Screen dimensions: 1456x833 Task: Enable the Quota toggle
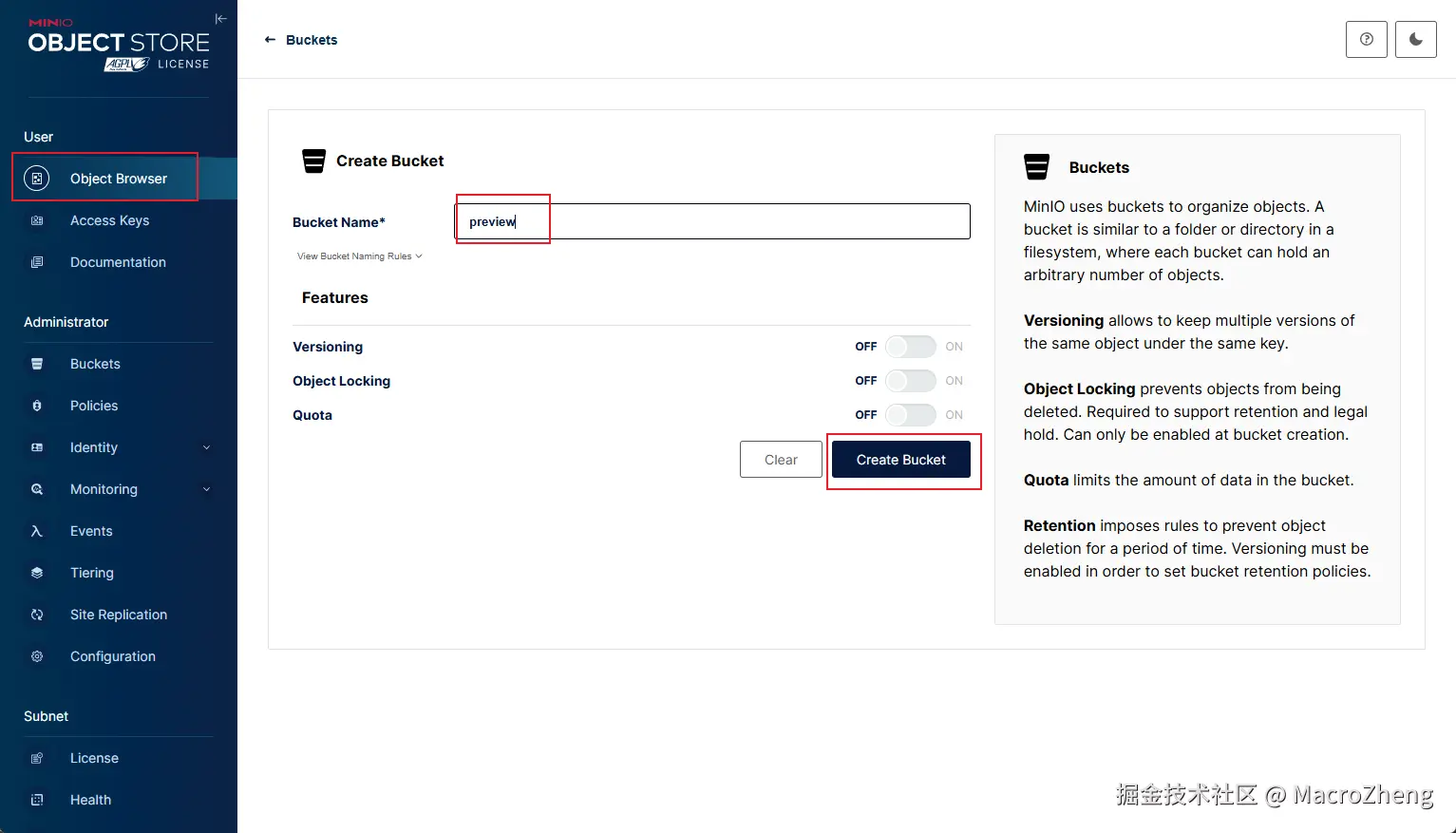coord(910,415)
